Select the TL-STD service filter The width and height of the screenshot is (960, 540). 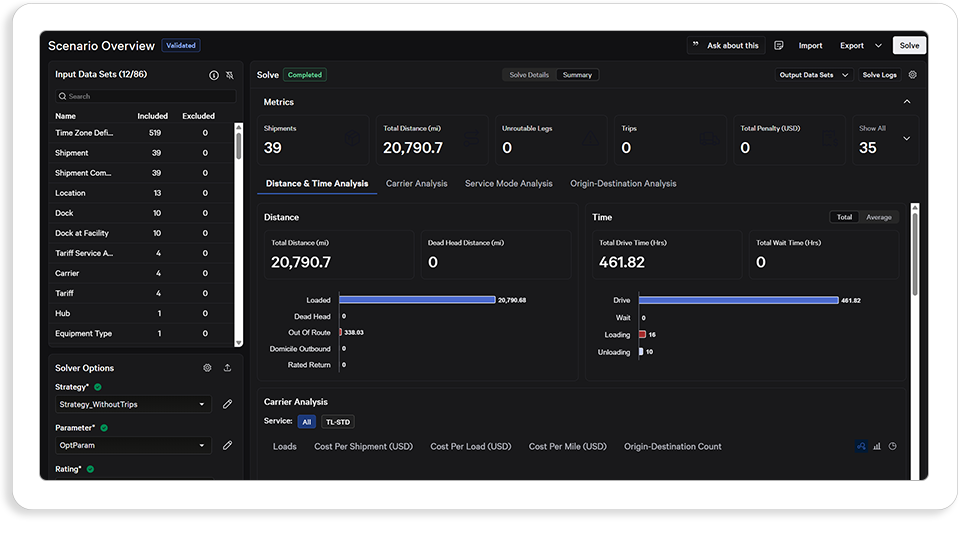(x=337, y=422)
